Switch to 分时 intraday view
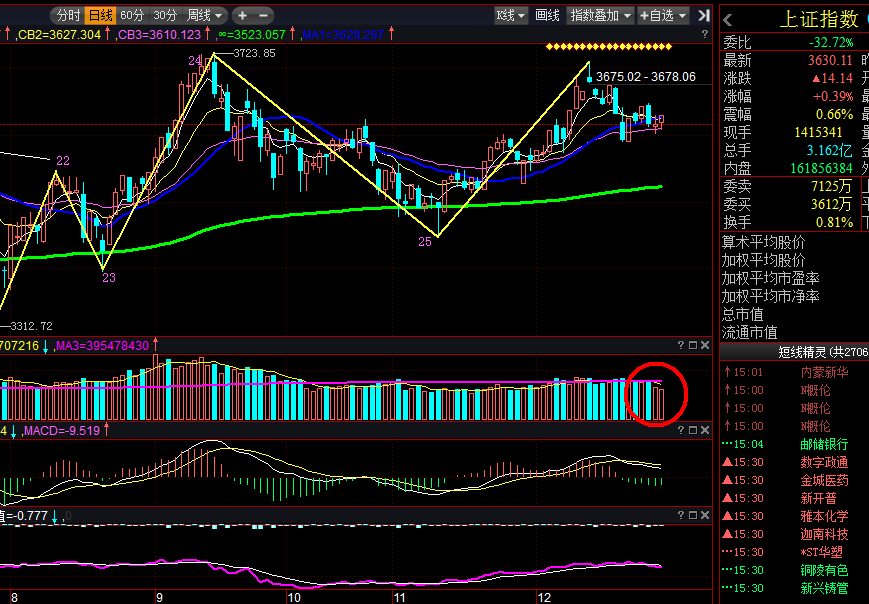Viewport: 869px width, 604px height. coord(68,16)
